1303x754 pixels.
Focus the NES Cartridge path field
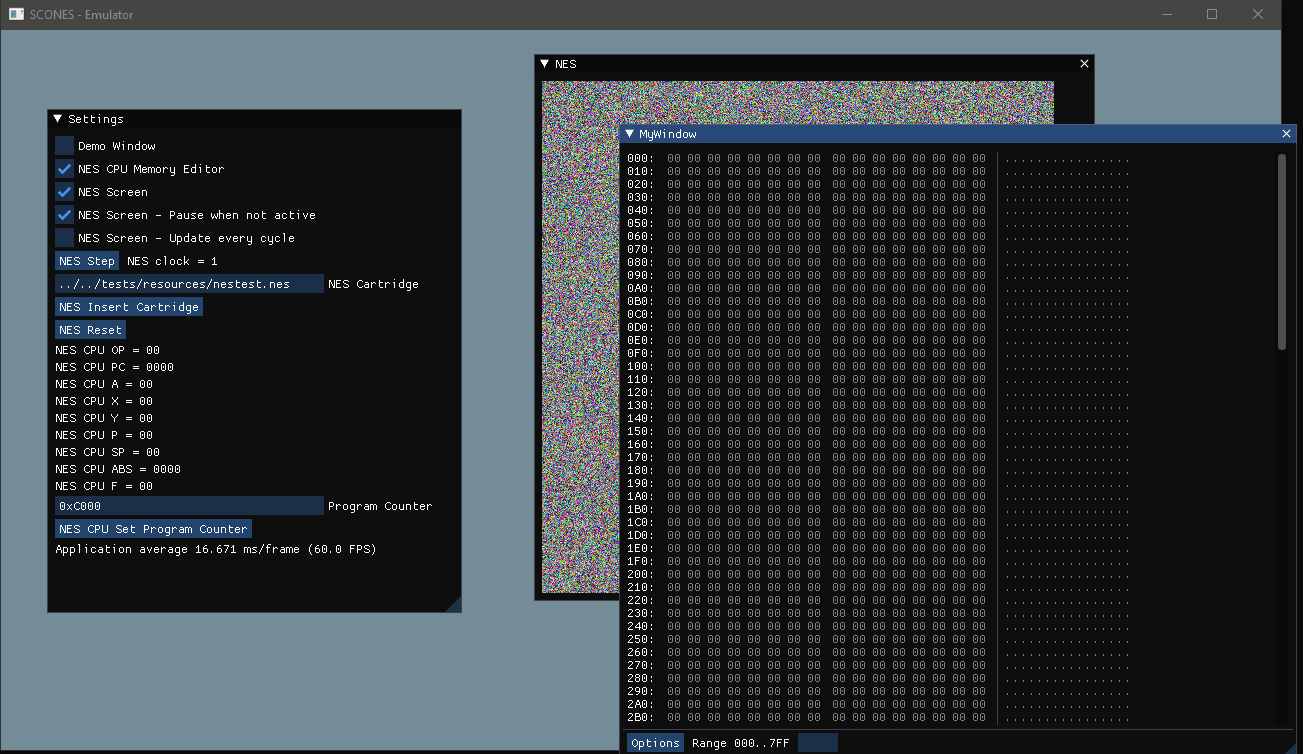189,284
